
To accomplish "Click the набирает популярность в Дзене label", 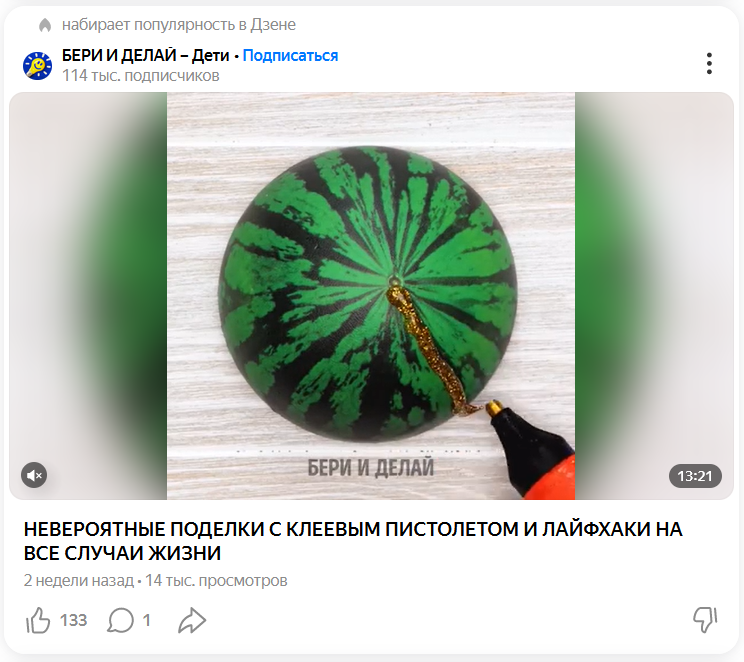I will [x=179, y=25].
